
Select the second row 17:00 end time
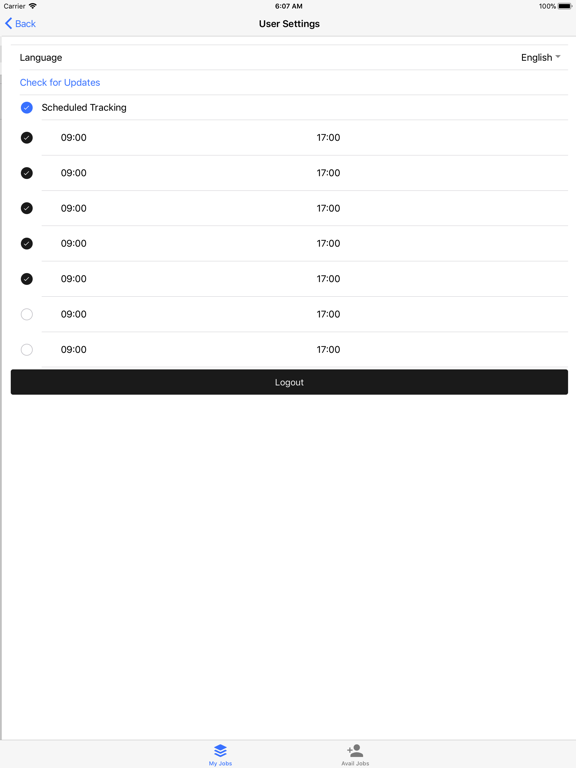pyautogui.click(x=328, y=173)
